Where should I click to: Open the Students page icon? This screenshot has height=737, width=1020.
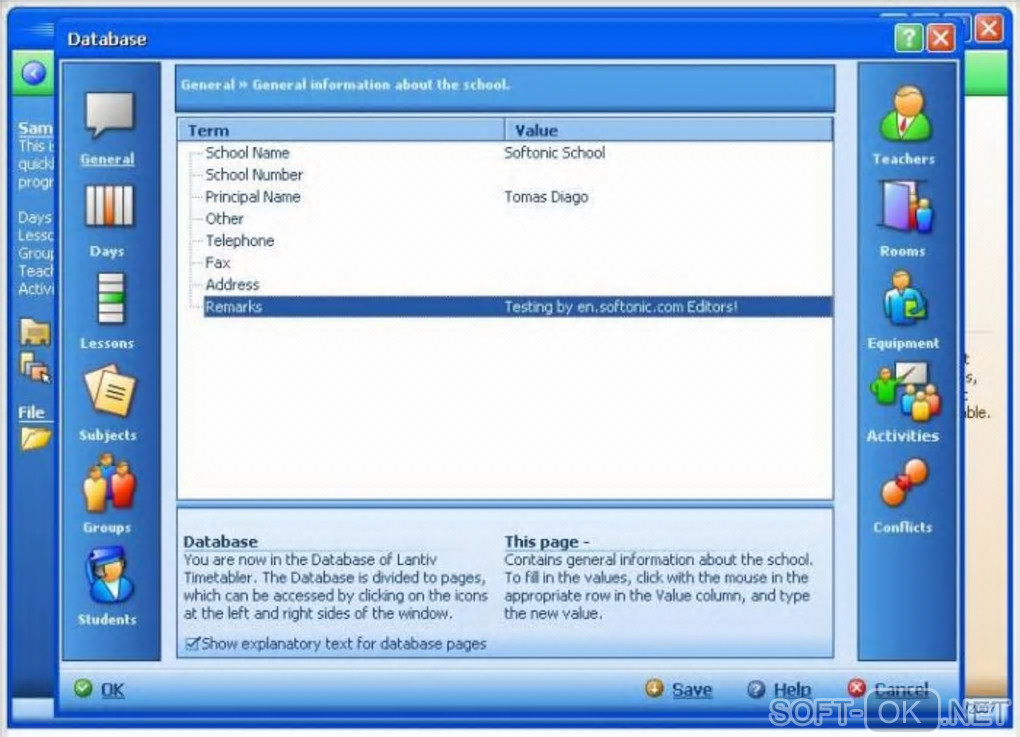109,574
